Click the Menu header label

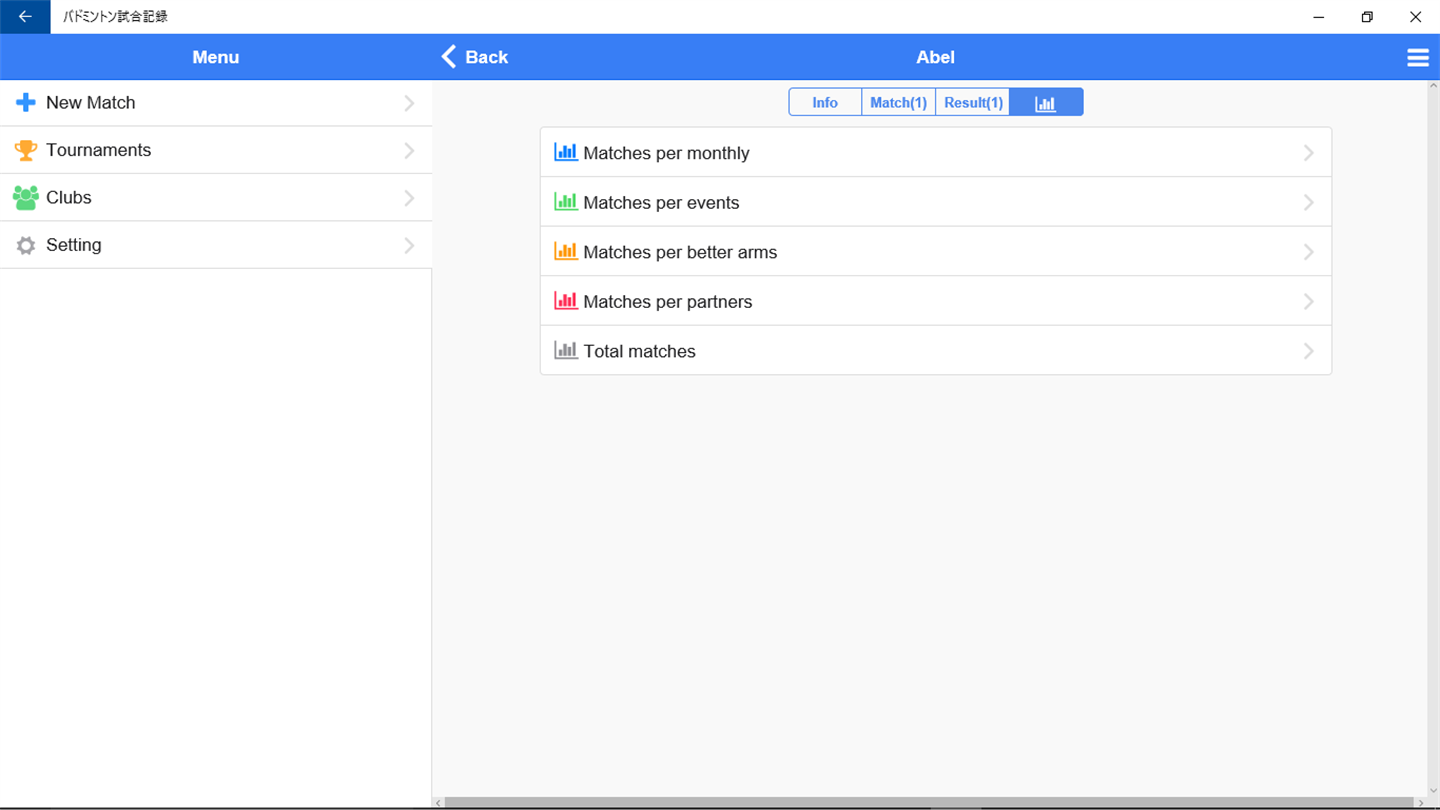pos(216,57)
